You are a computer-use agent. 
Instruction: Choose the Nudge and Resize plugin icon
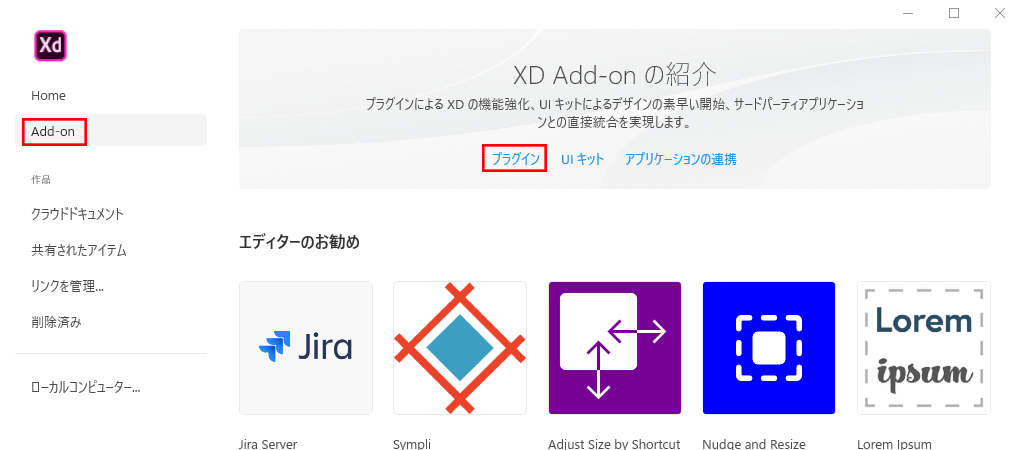pyautogui.click(x=769, y=348)
